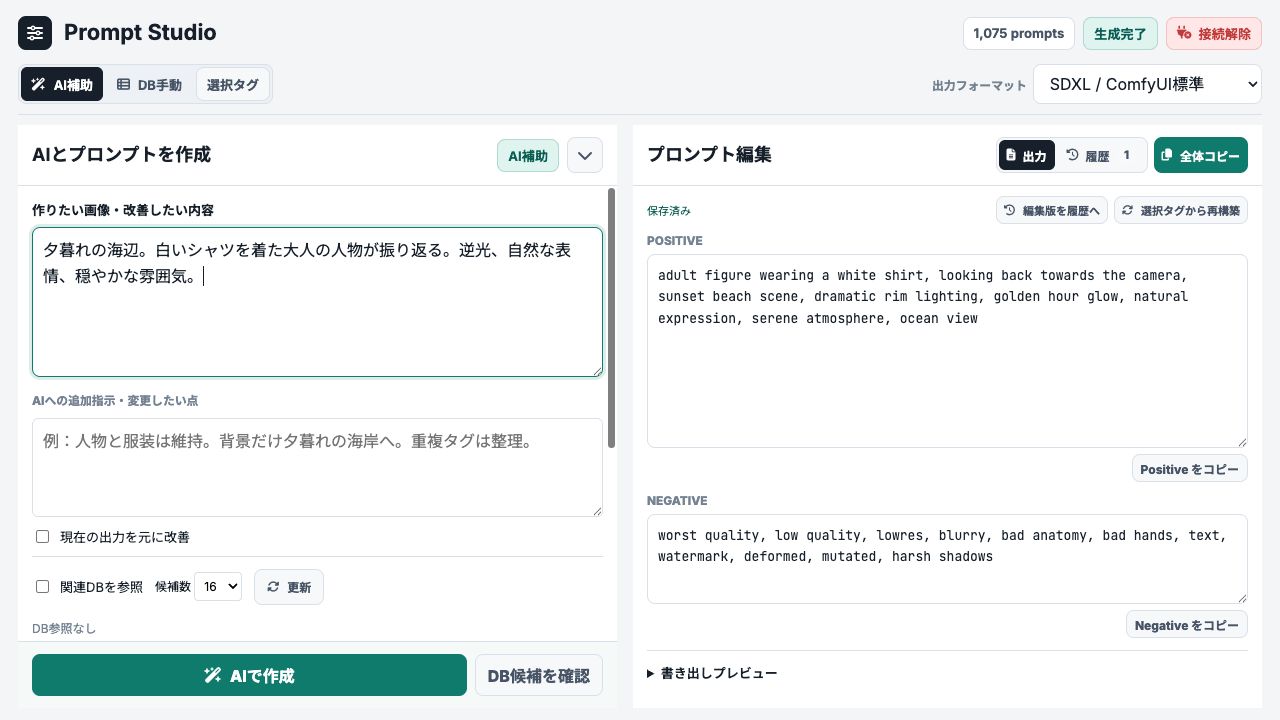
Task: Click Positive をコピー button
Action: point(1189,469)
